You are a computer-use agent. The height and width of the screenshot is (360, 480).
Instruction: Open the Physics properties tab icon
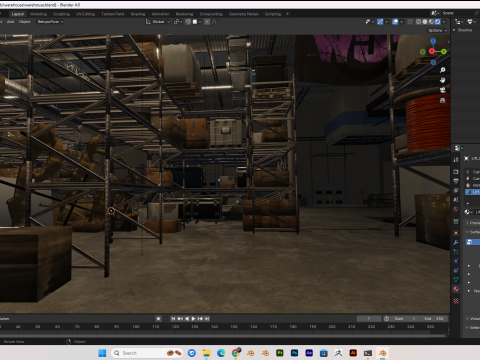coord(456,261)
